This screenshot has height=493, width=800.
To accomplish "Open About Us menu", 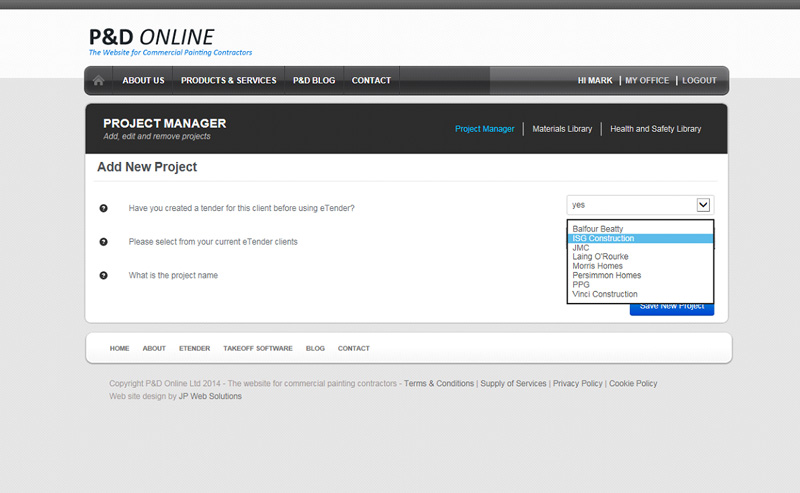I will click(x=143, y=80).
